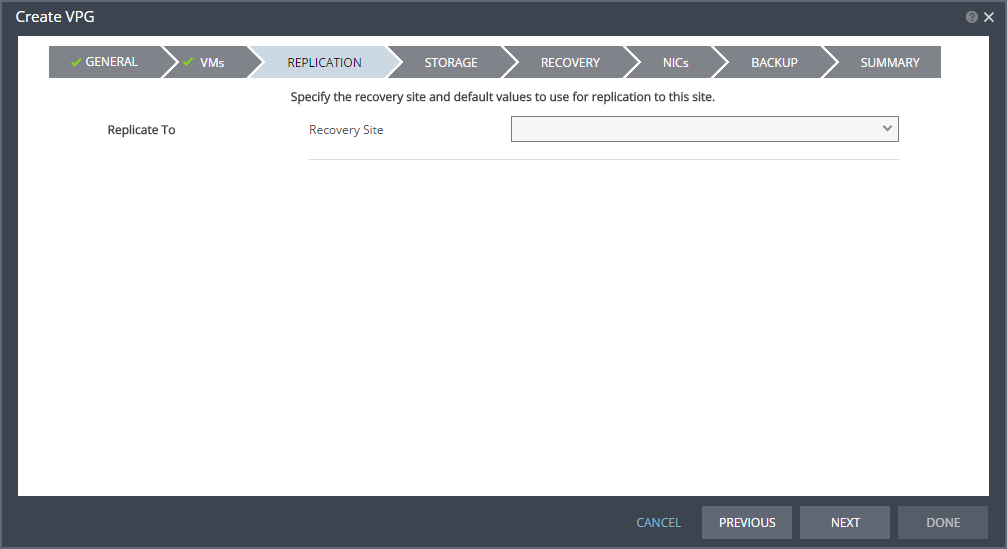
Task: Click the Create VPG title text
Action: [55, 17]
